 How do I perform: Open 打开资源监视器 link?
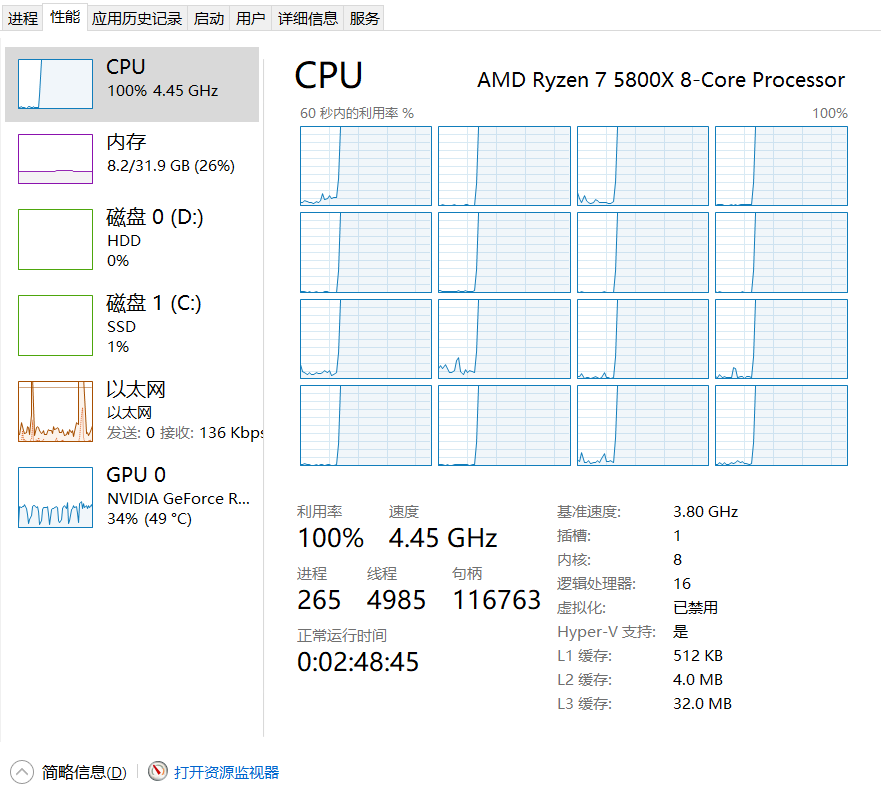coord(226,772)
